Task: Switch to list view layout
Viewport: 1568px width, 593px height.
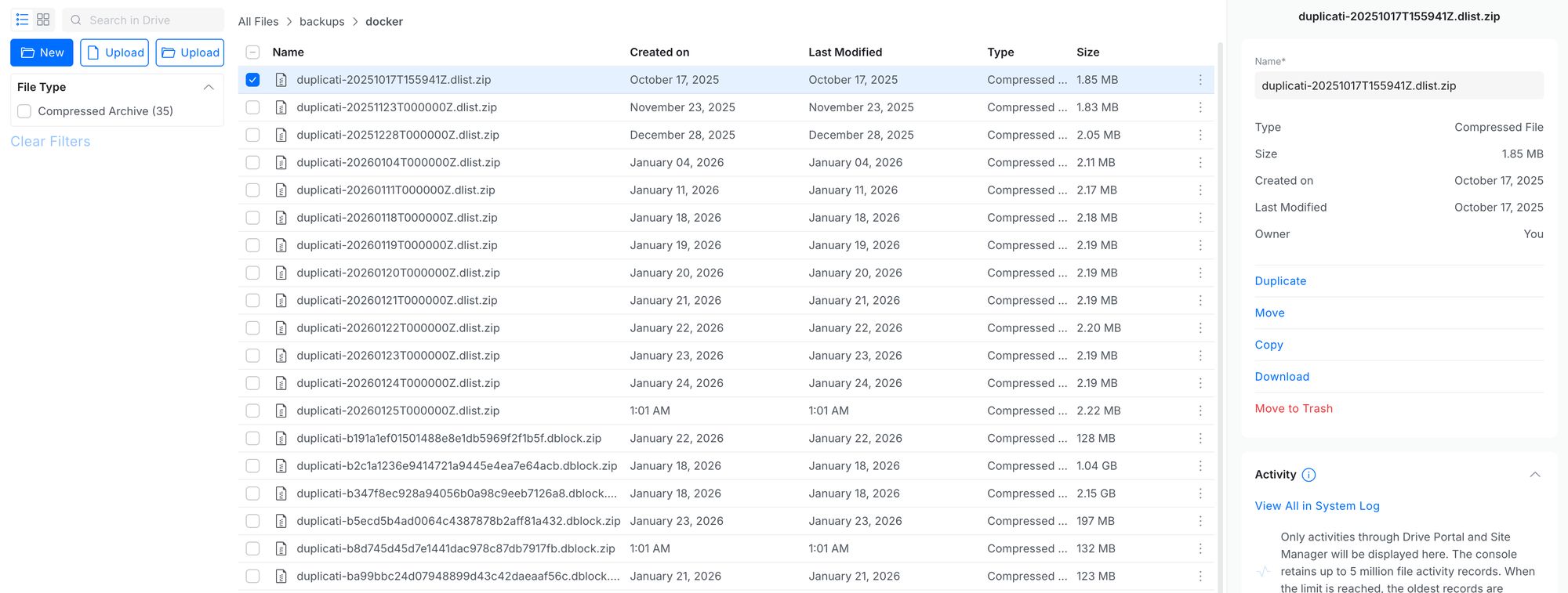Action: 22,20
